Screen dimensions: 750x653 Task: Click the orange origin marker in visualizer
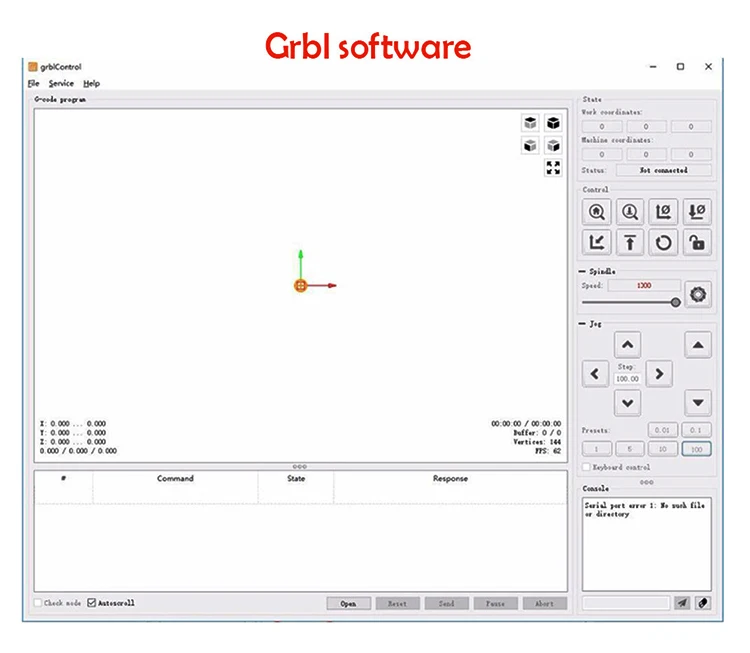300,286
